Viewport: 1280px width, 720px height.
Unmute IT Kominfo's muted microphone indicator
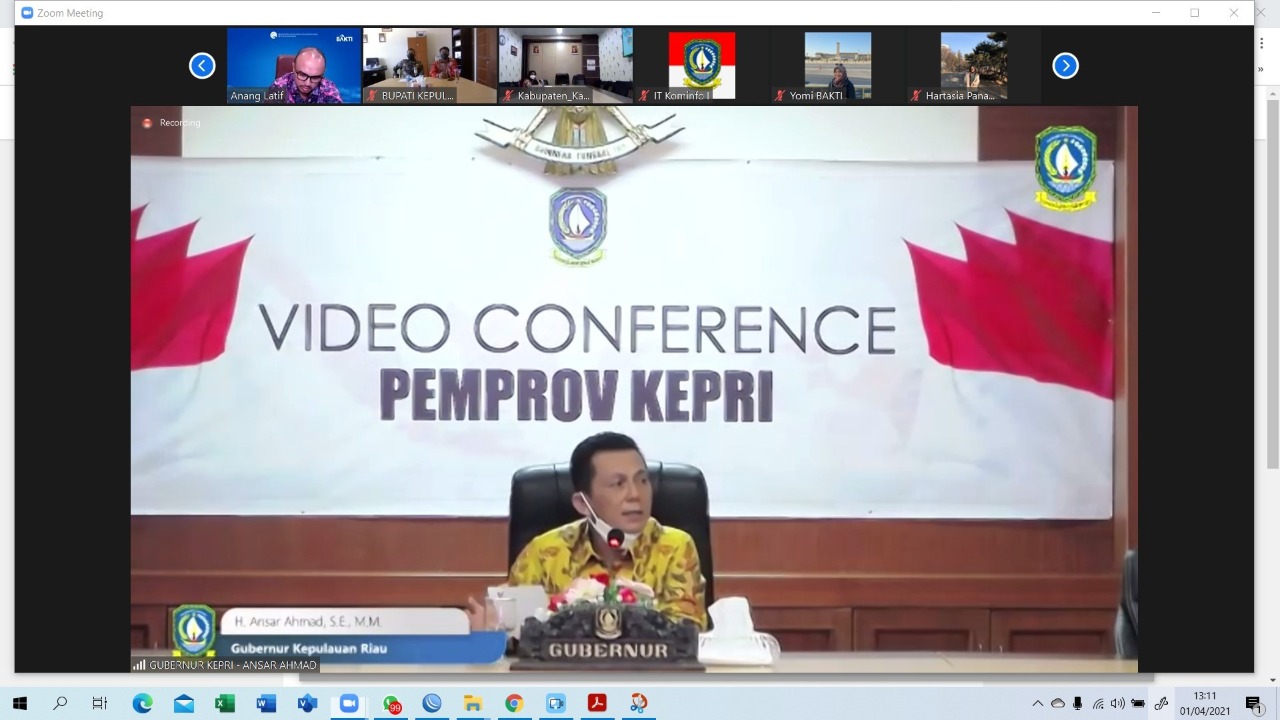646,93
